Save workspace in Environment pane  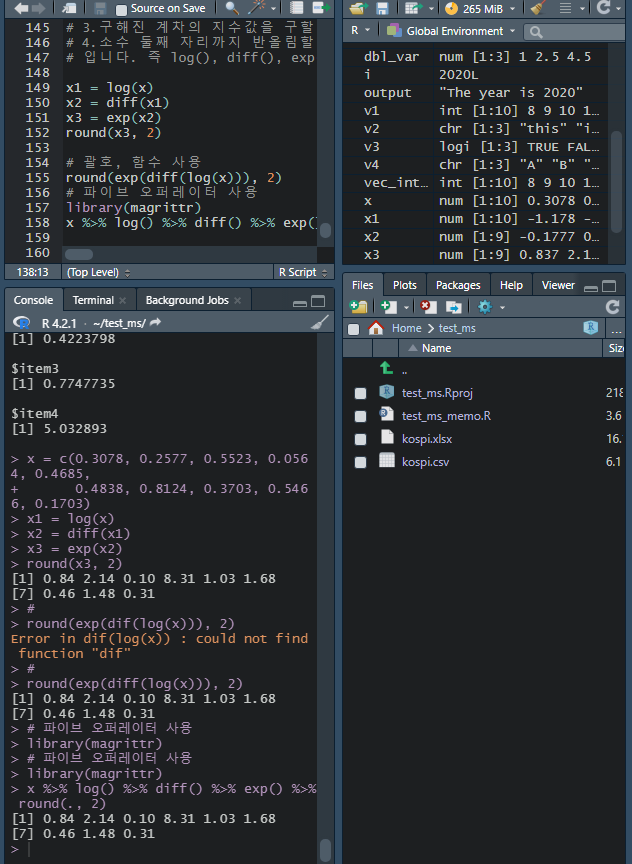pos(382,8)
